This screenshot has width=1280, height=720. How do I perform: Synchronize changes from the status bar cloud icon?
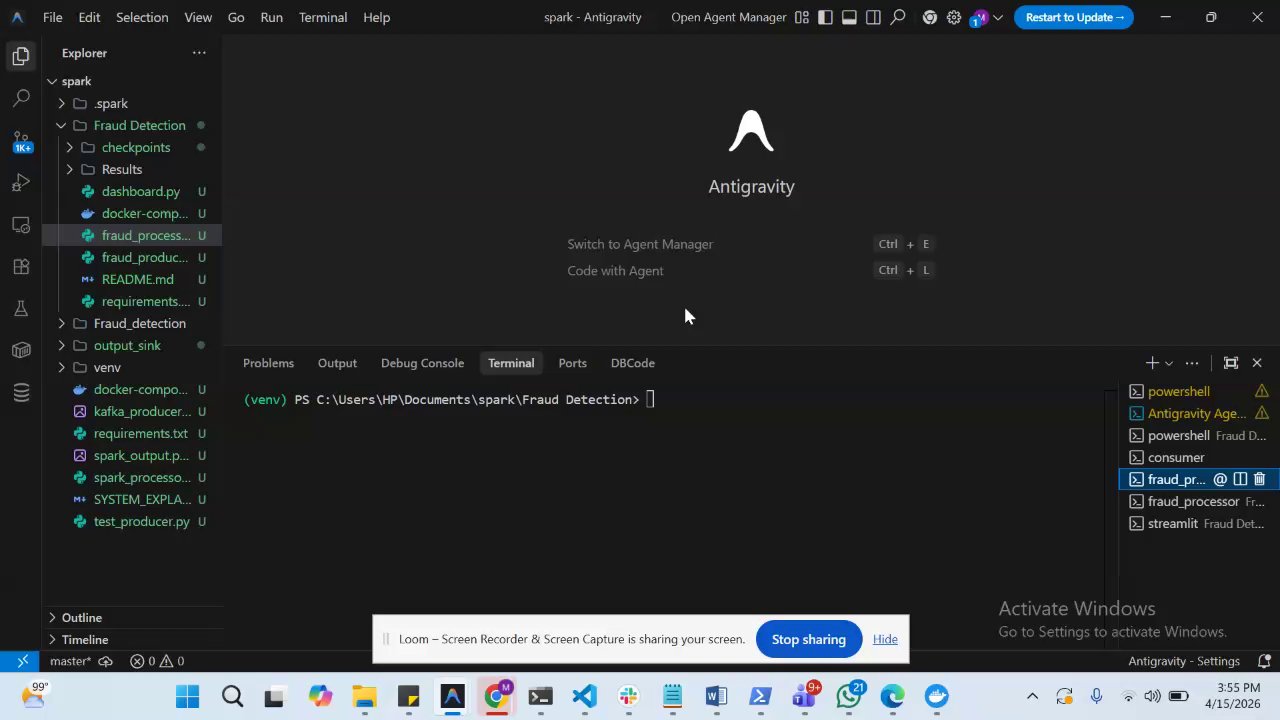(x=106, y=661)
